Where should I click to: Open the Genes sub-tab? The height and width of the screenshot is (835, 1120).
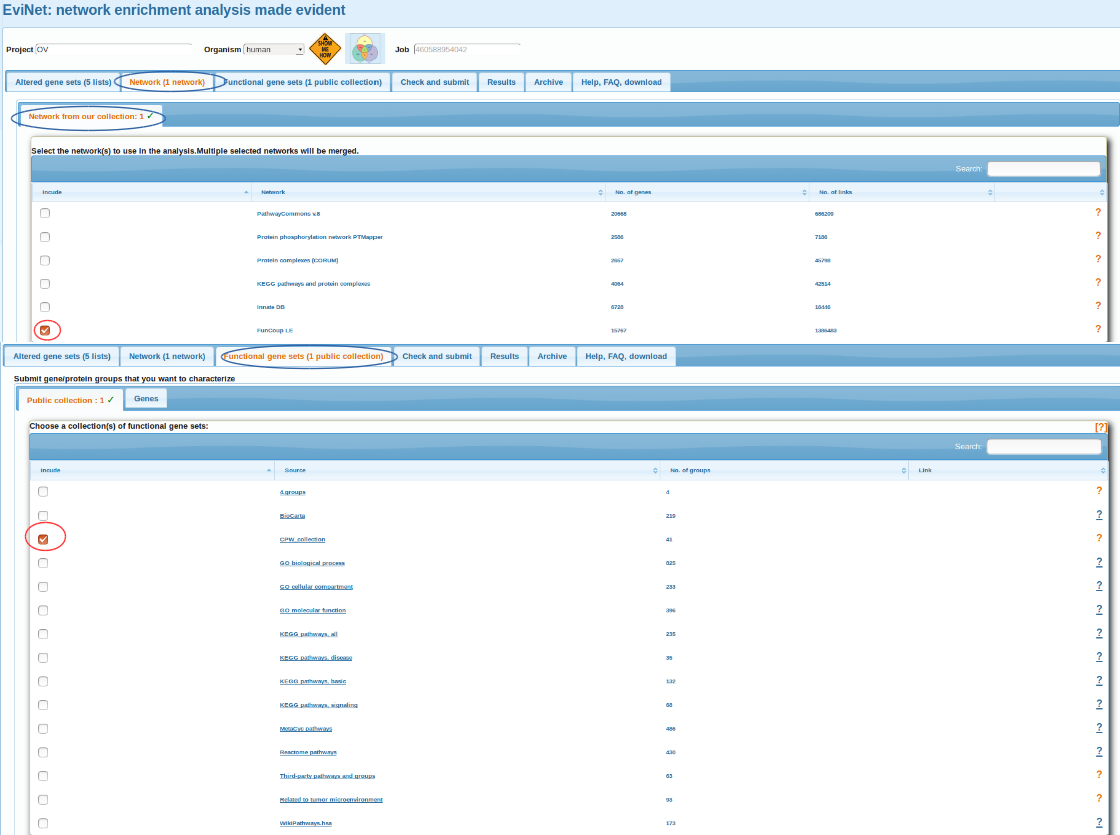click(x=146, y=399)
